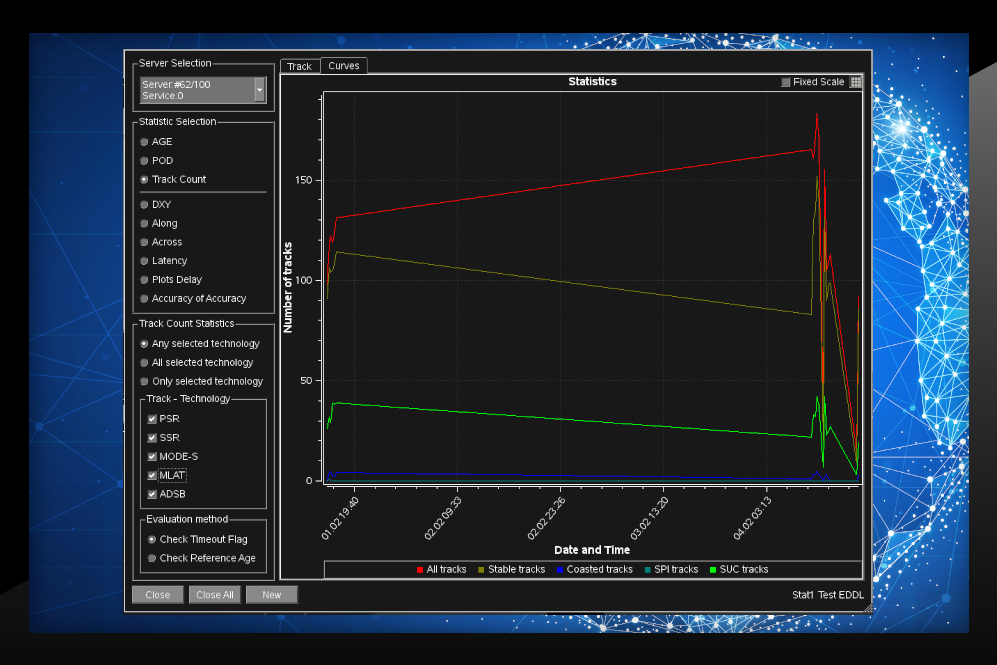
Task: Uncheck the PSR technology checkbox
Action: (x=152, y=419)
